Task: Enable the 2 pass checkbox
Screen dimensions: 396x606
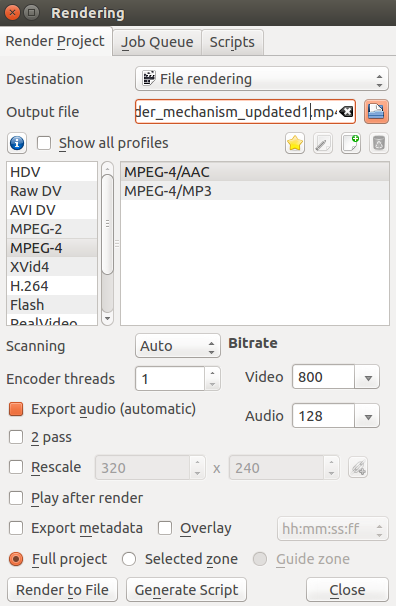Action: click(16, 437)
